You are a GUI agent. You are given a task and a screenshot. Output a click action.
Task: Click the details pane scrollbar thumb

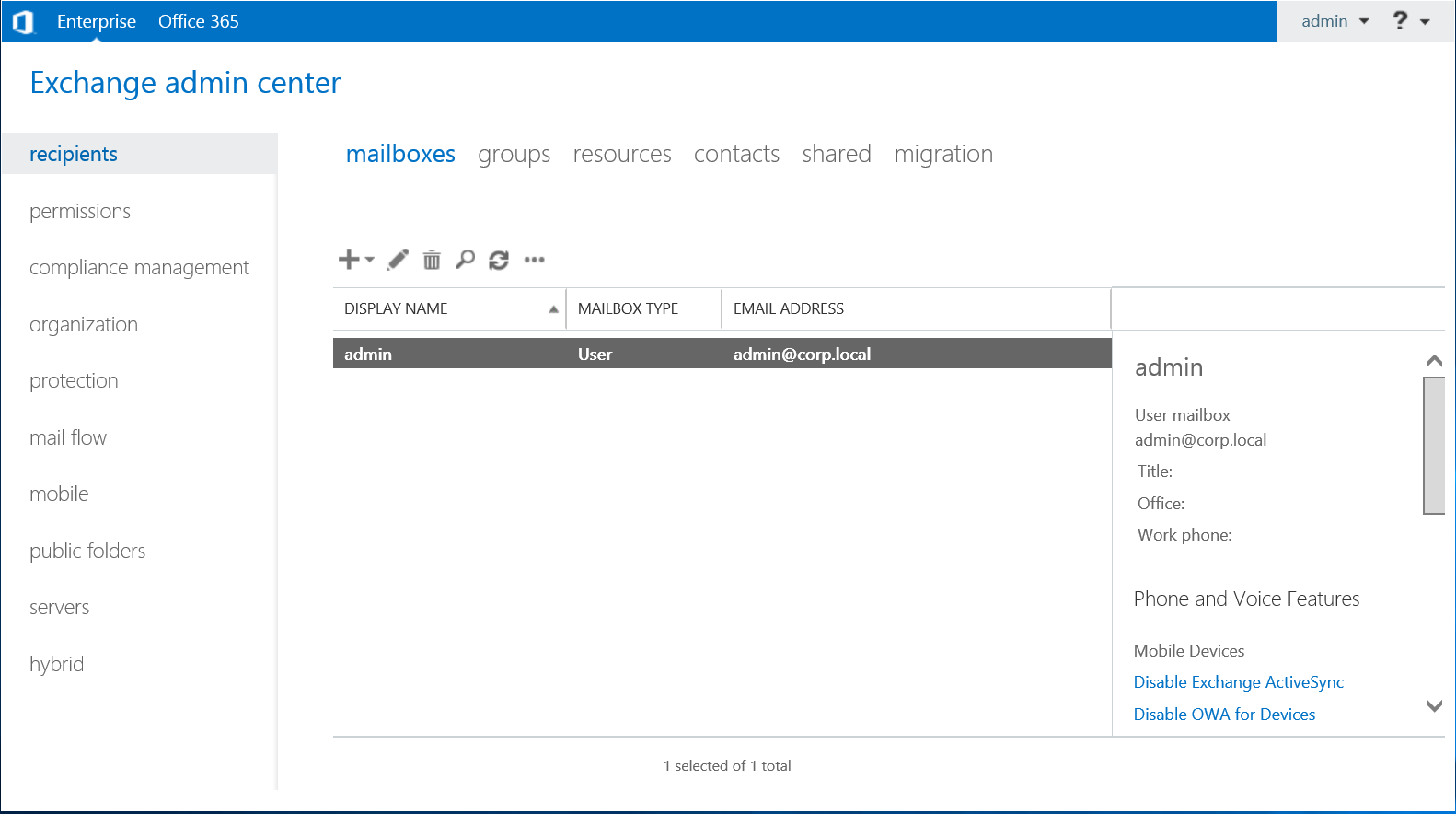(1434, 446)
